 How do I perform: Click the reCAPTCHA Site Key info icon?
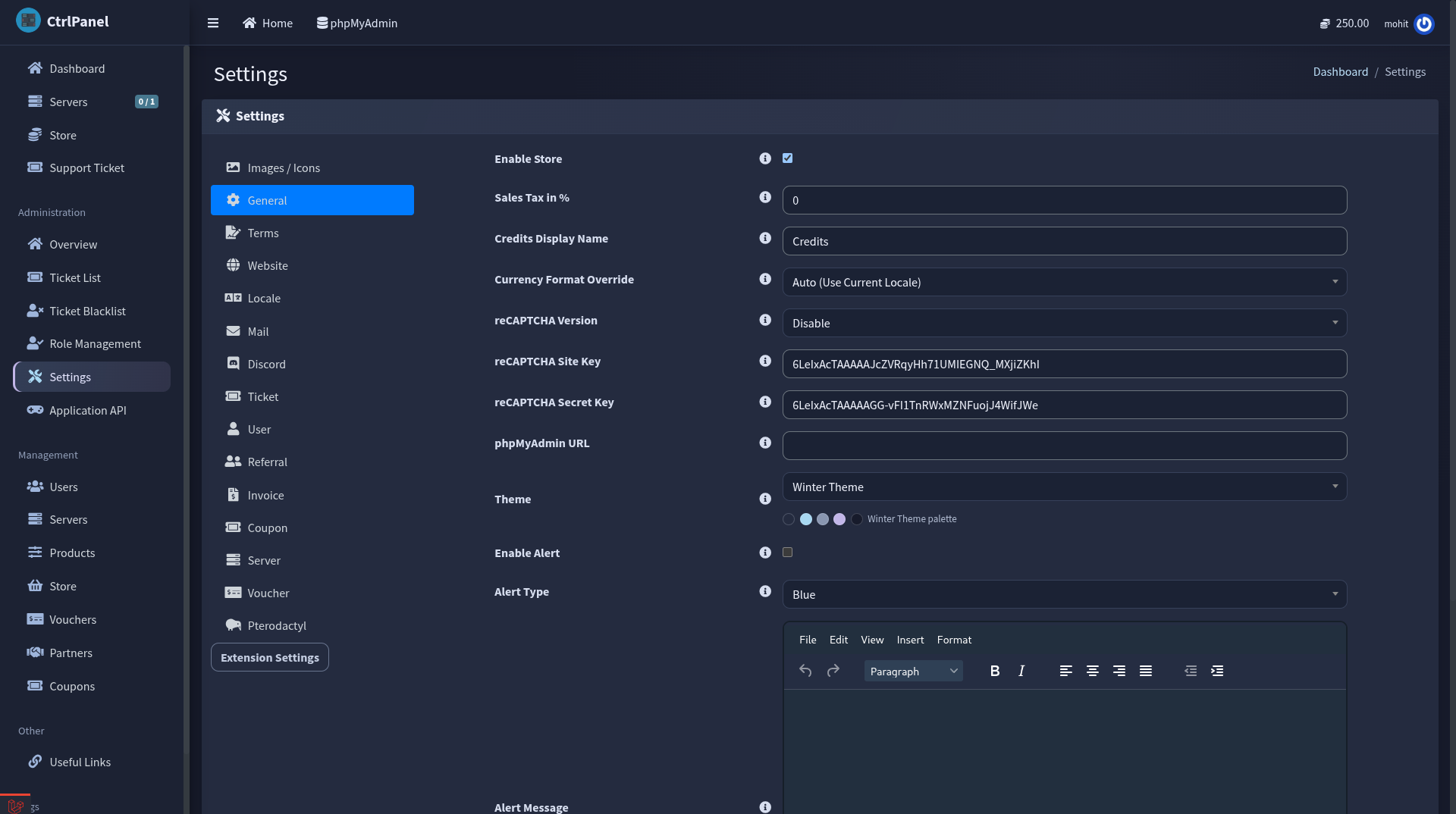pos(765,361)
